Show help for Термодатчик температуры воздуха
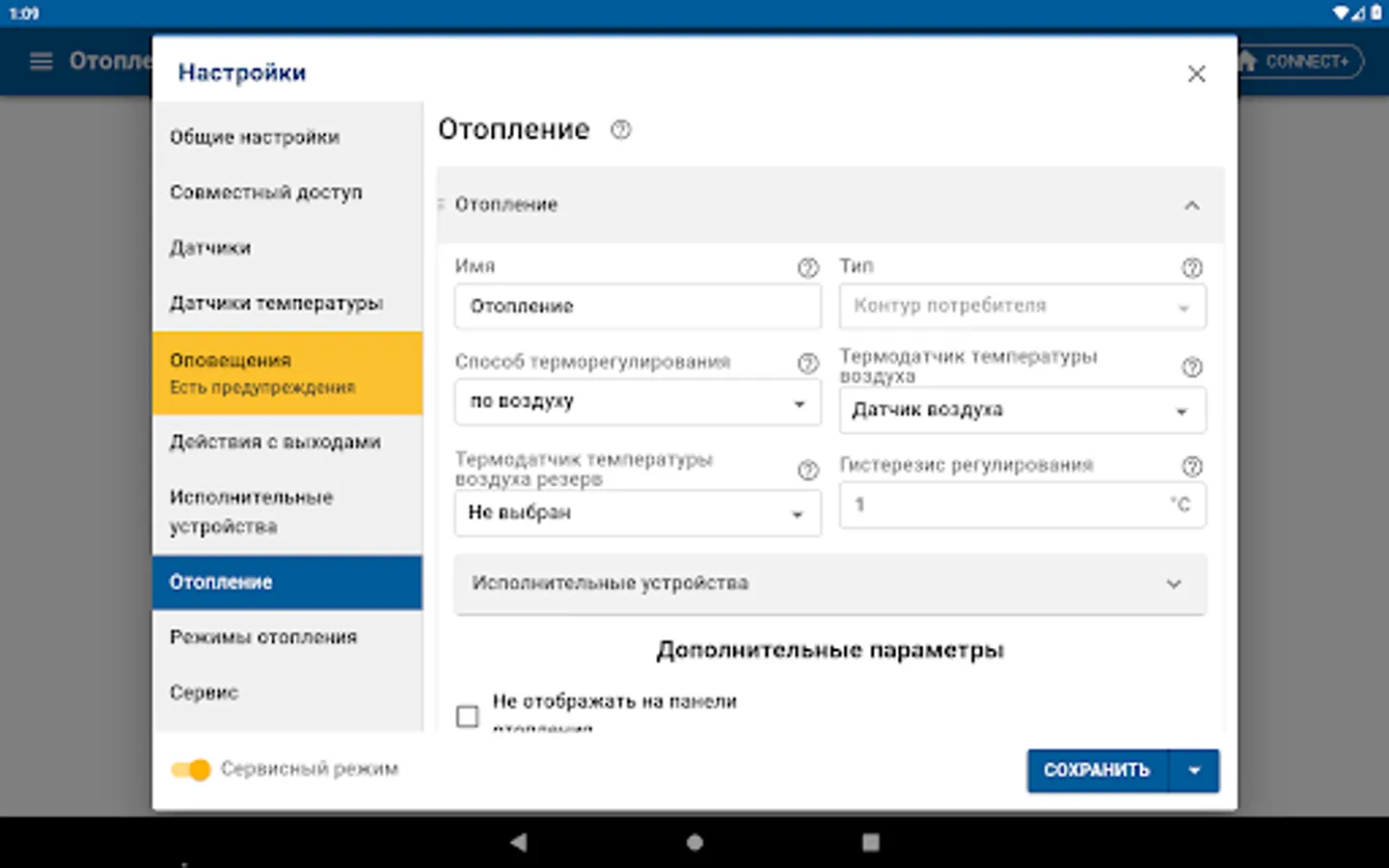1389x868 pixels. pyautogui.click(x=1192, y=366)
